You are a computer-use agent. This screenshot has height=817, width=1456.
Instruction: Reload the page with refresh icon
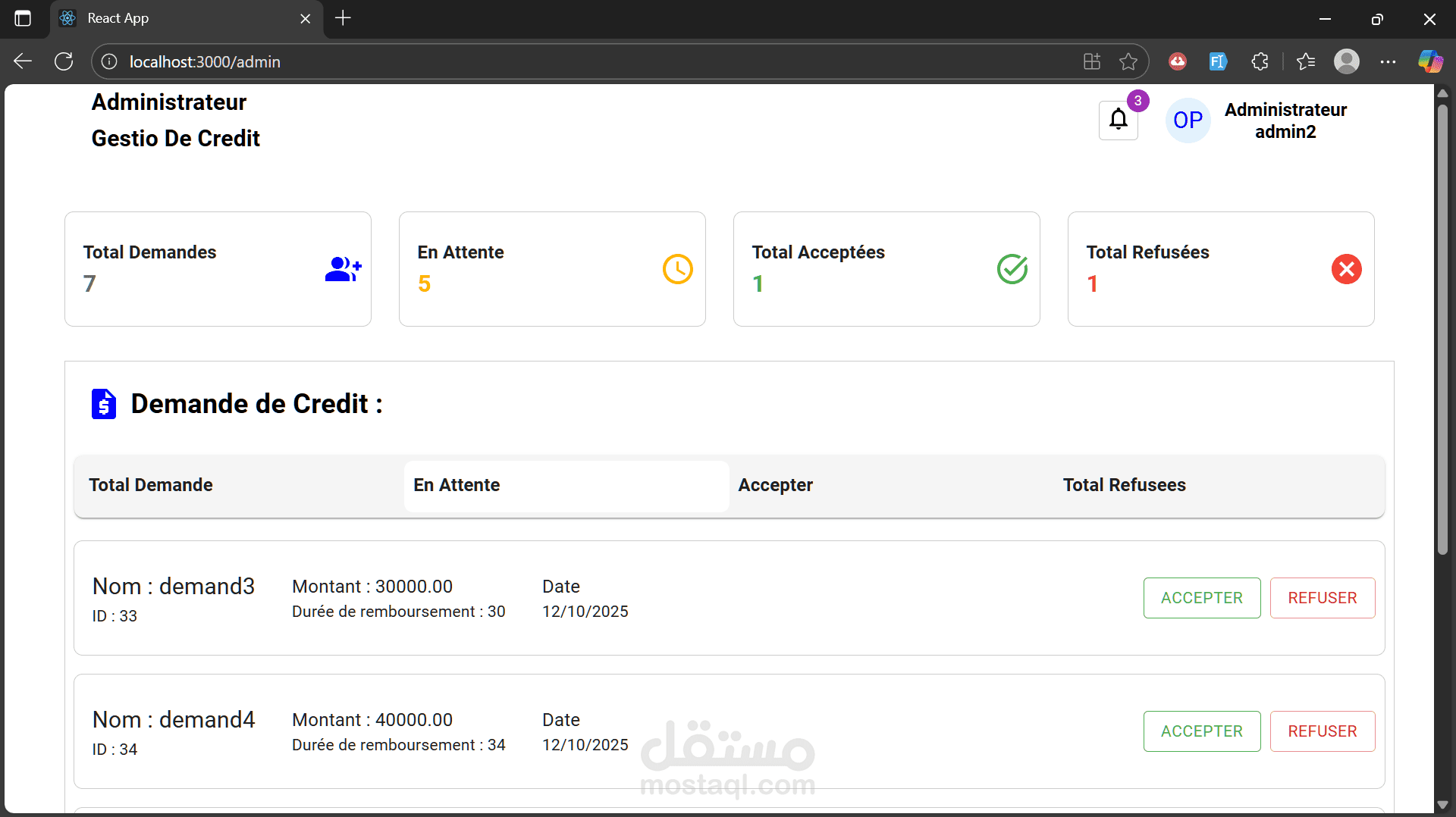[64, 61]
